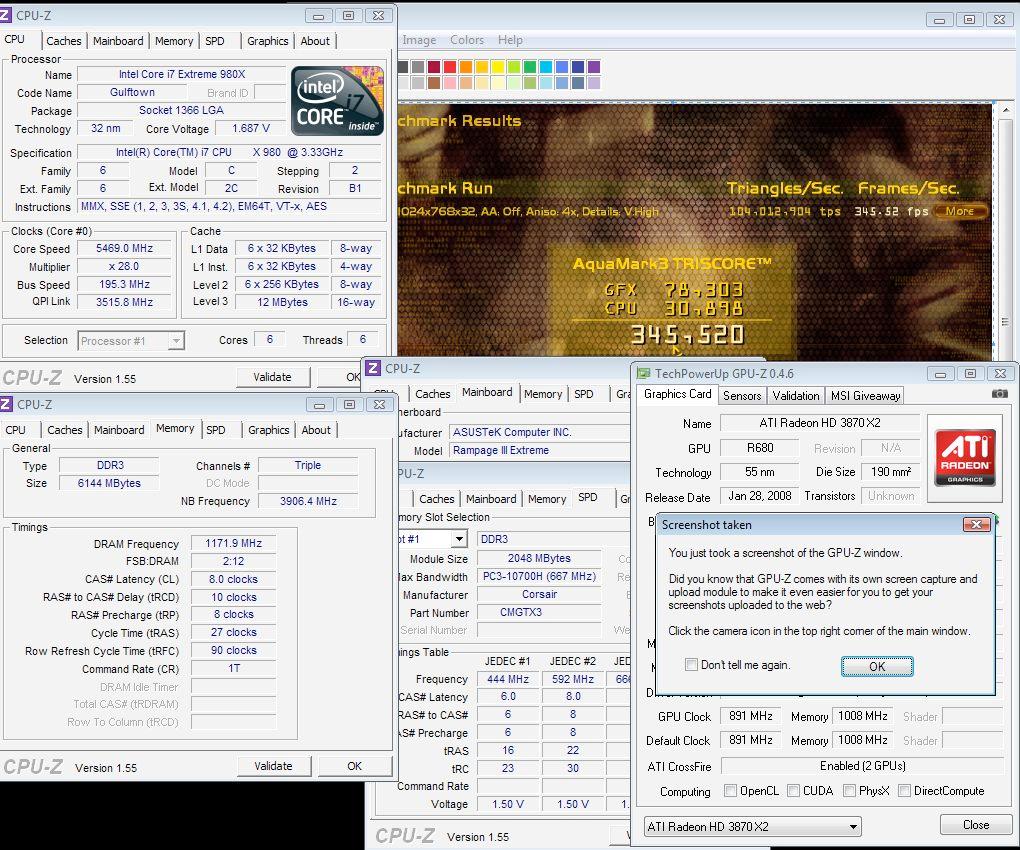Click Validate in the CPU-Z processor window
Image resolution: width=1020 pixels, height=850 pixels.
[x=272, y=377]
